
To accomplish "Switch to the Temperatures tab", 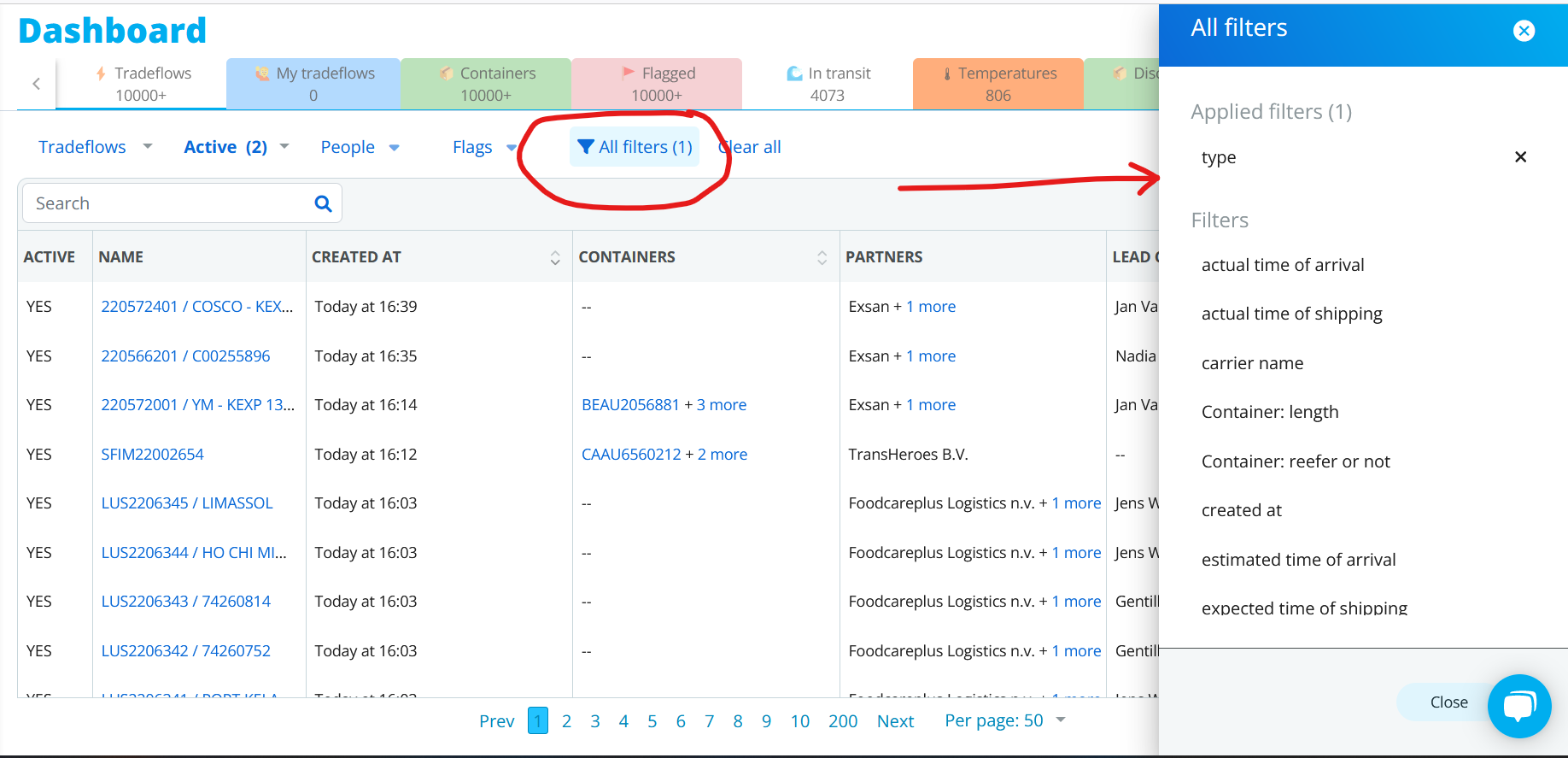I will 998,84.
